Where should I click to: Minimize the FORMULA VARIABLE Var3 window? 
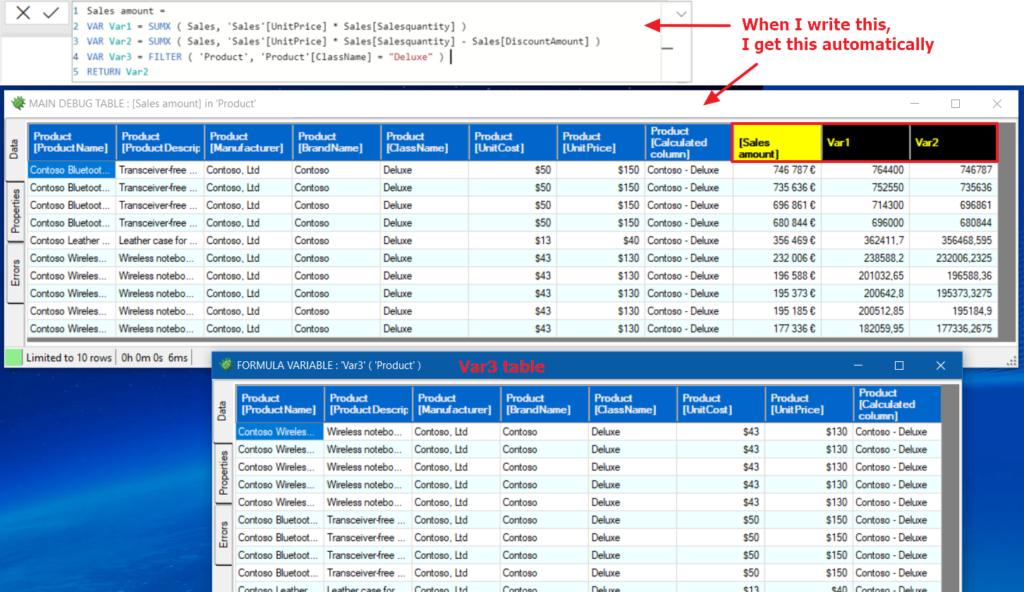click(858, 365)
